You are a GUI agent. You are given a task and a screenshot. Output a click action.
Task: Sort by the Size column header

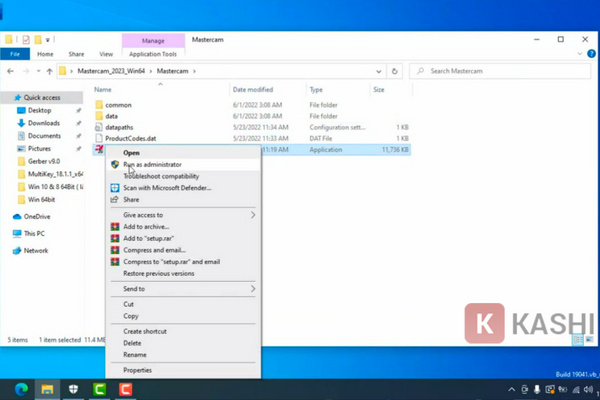point(378,90)
